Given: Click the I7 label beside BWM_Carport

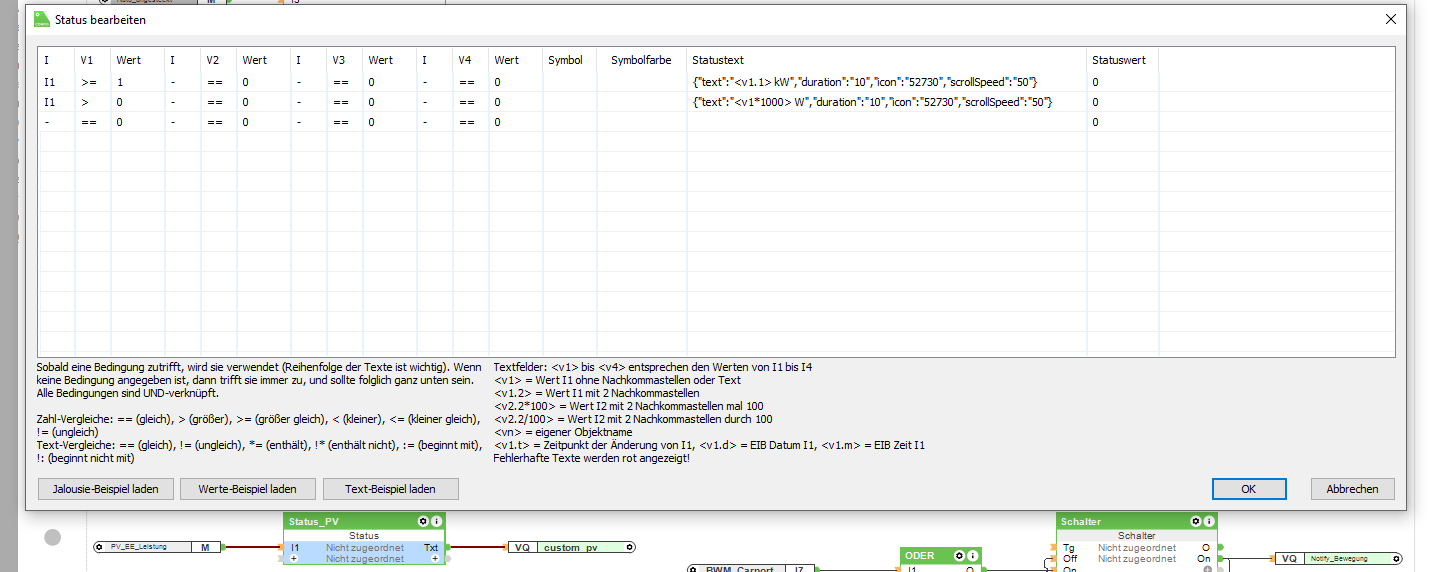Looking at the screenshot, I should [x=800, y=568].
